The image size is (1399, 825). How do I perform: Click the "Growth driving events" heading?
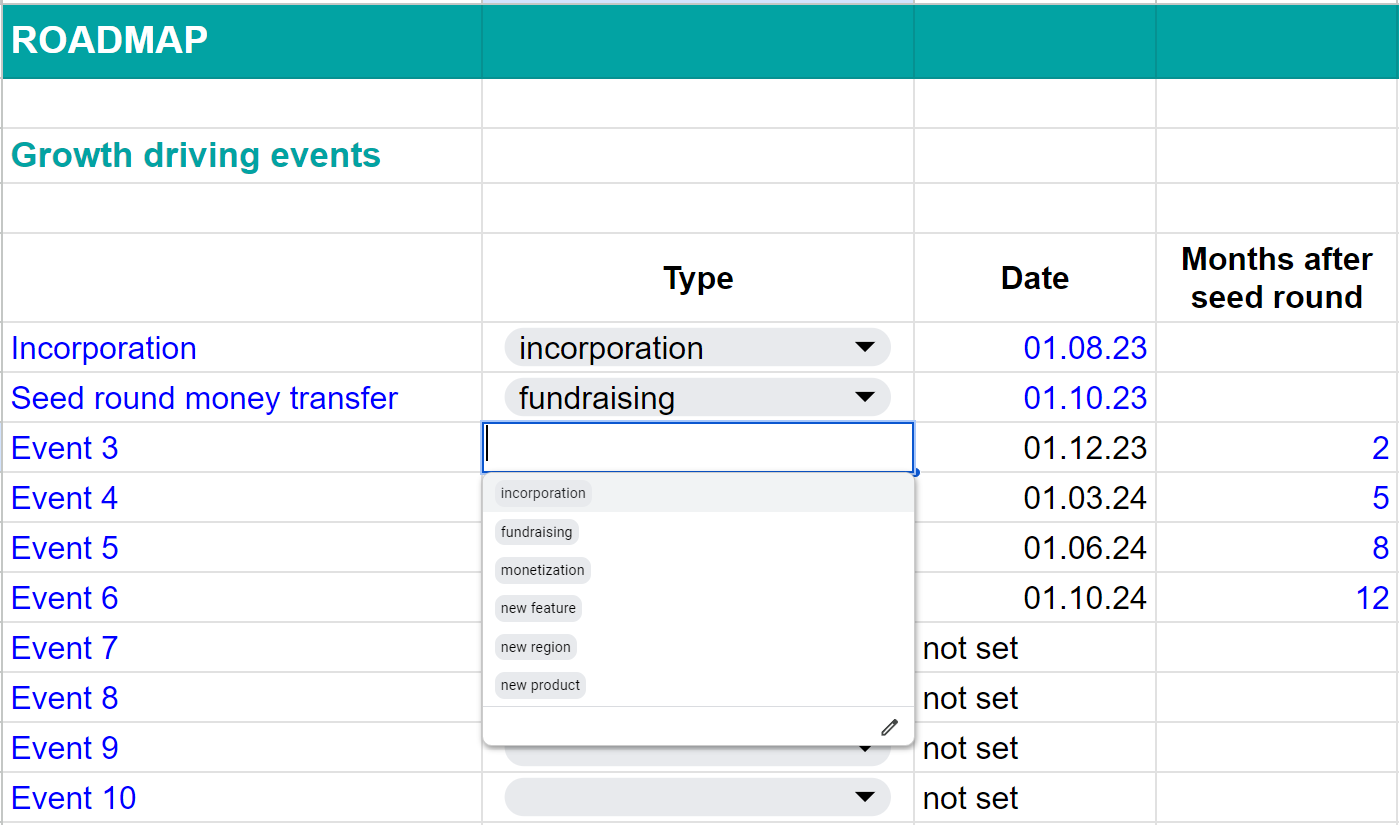[195, 155]
